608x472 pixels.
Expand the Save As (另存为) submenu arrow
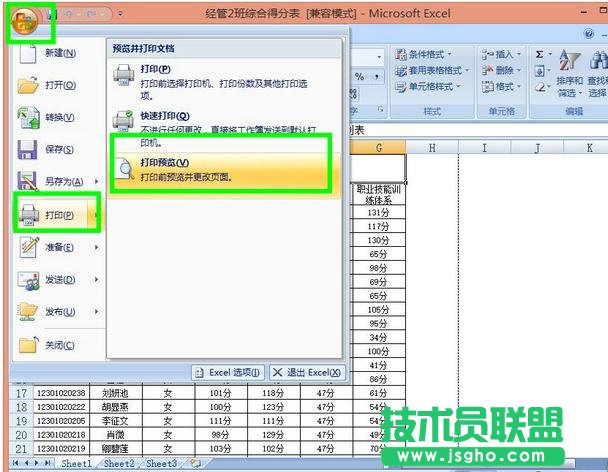click(96, 181)
